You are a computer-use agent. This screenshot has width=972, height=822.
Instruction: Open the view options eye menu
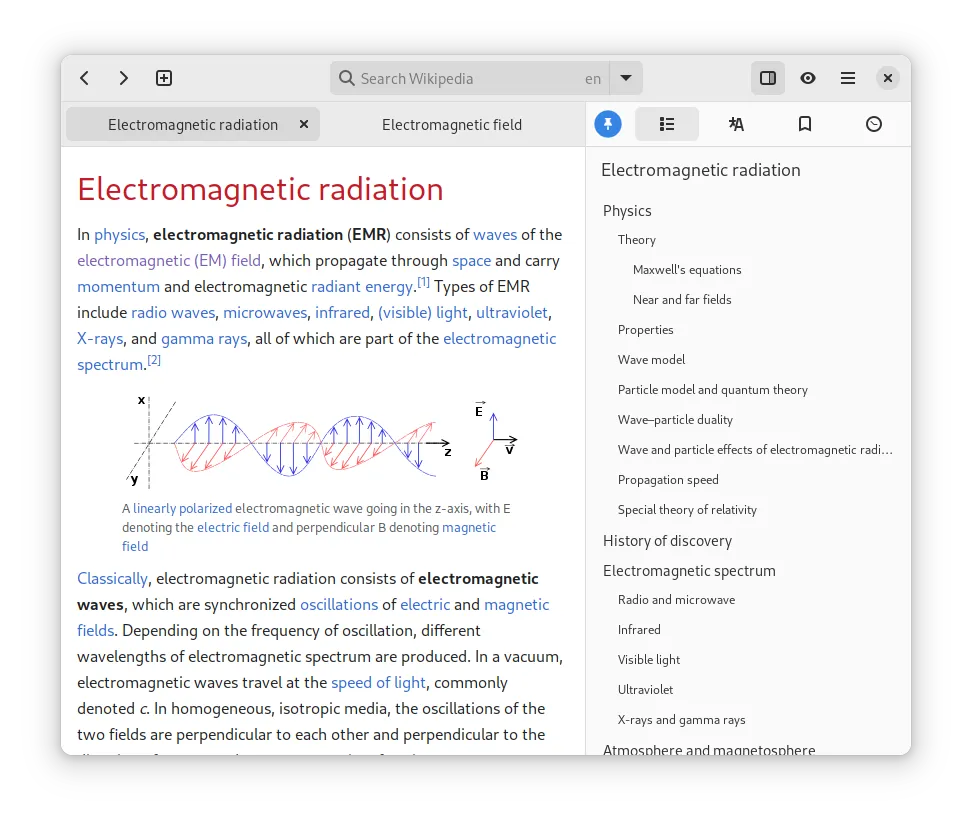click(808, 78)
